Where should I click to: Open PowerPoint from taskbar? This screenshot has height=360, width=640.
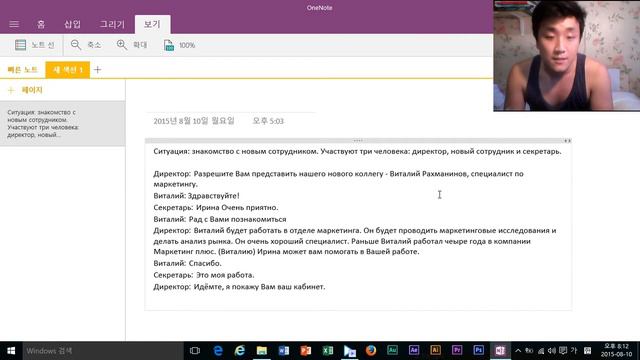pos(305,351)
